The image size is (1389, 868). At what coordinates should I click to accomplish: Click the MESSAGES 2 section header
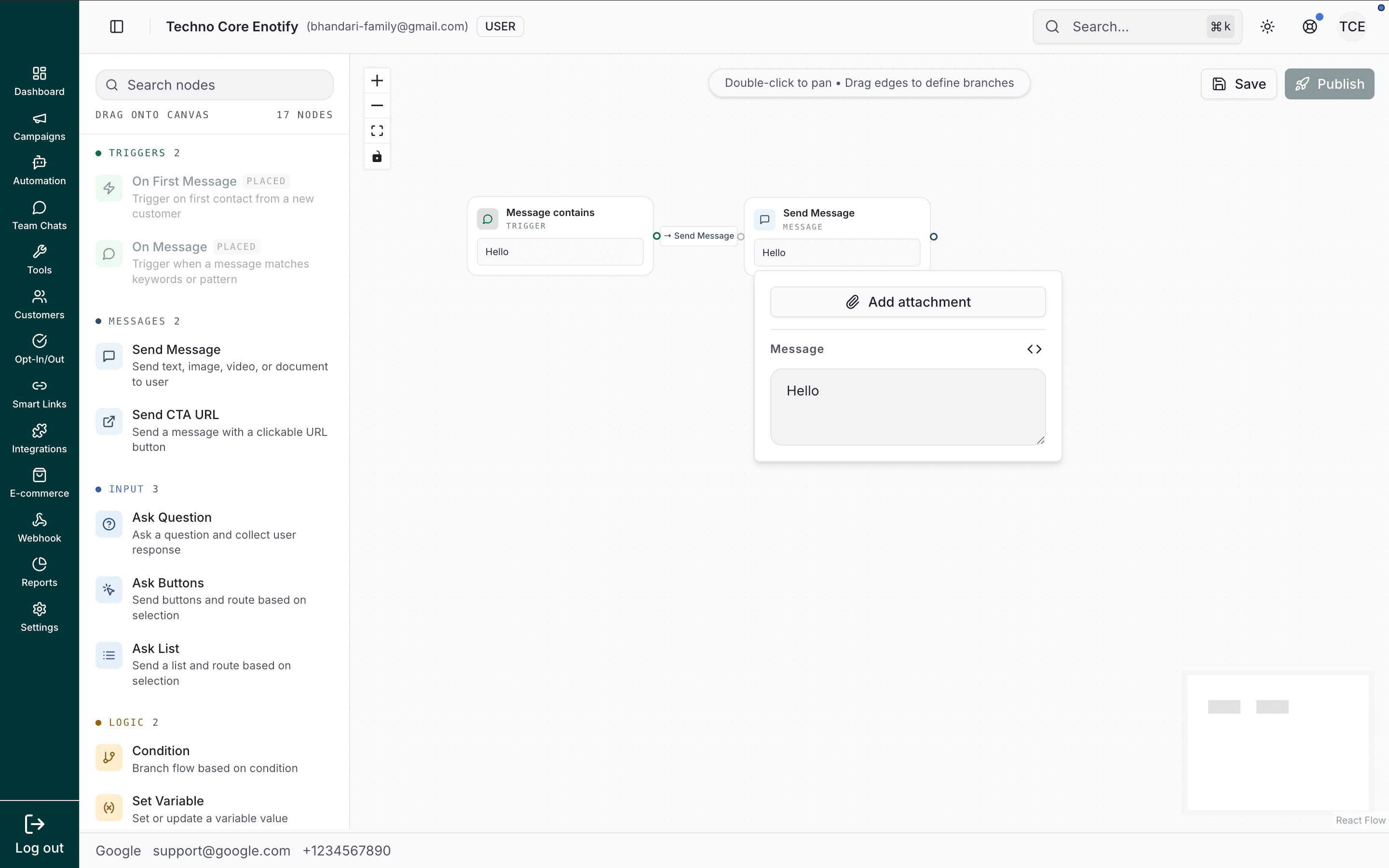[x=138, y=321]
